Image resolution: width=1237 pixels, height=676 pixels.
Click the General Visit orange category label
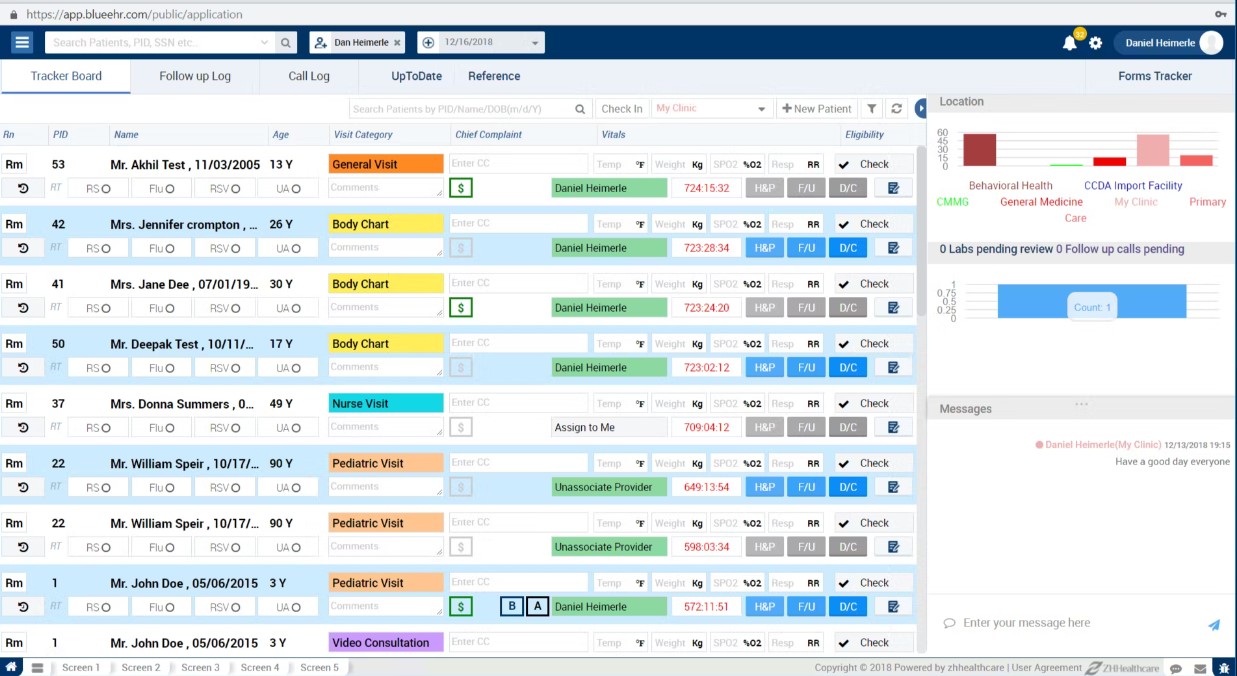385,164
